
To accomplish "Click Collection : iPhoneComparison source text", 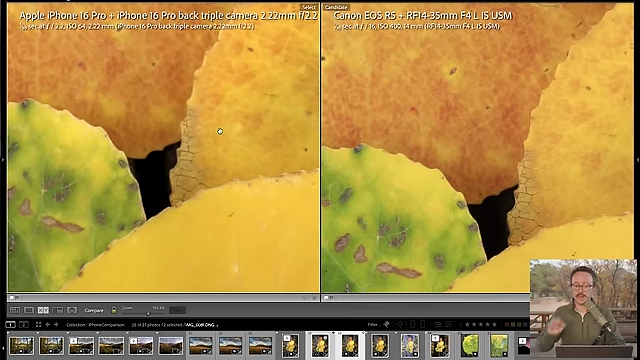I will [95, 325].
